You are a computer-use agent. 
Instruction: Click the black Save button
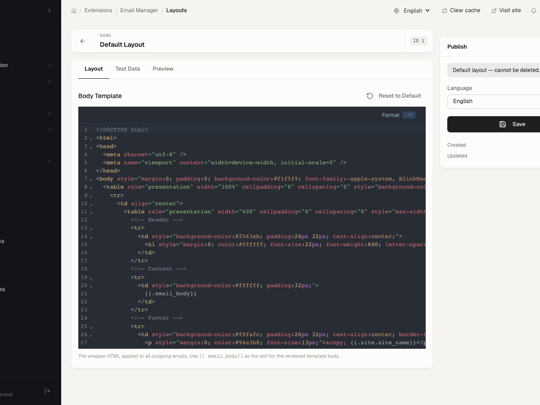coord(494,124)
